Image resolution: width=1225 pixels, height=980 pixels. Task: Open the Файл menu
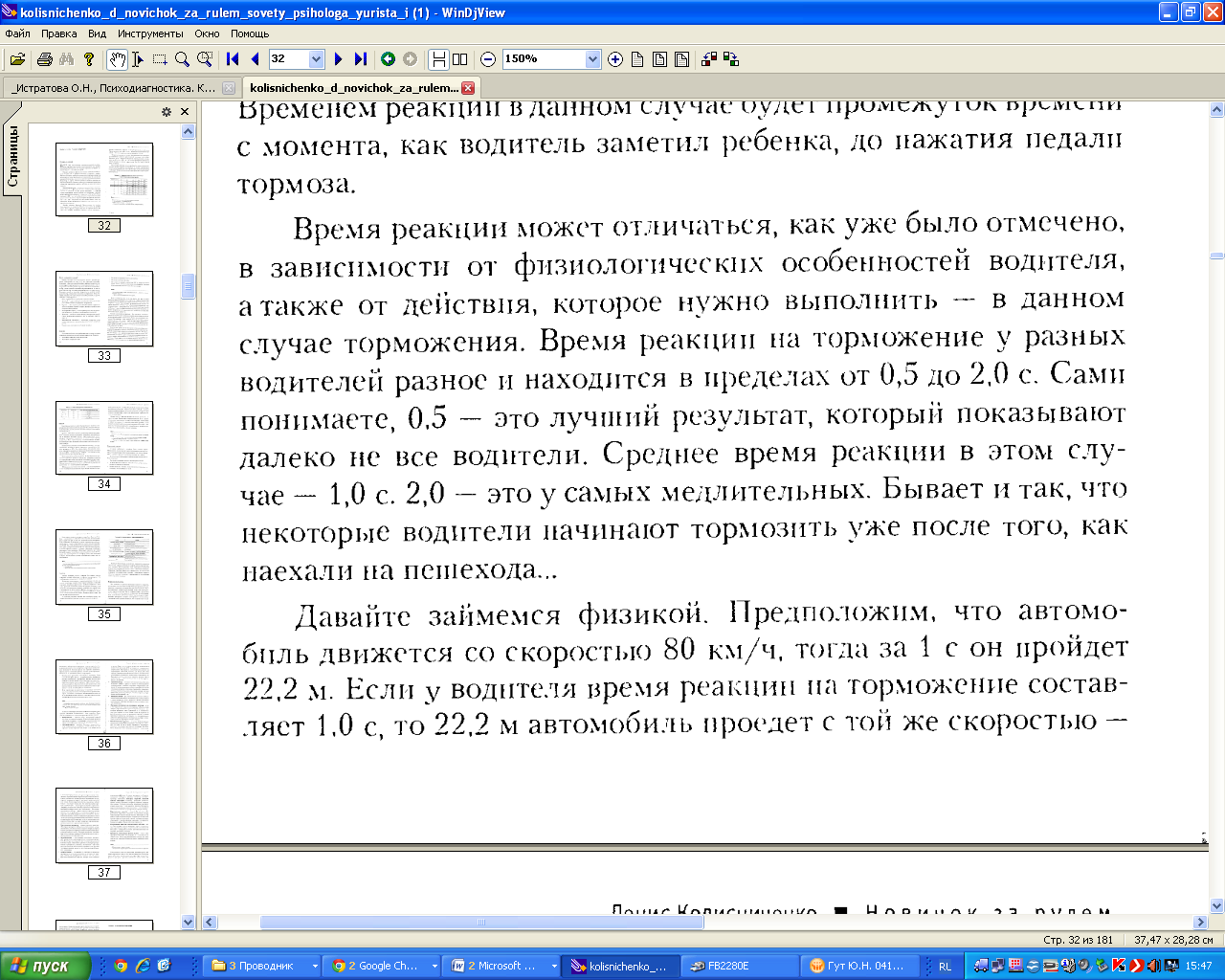(x=18, y=33)
